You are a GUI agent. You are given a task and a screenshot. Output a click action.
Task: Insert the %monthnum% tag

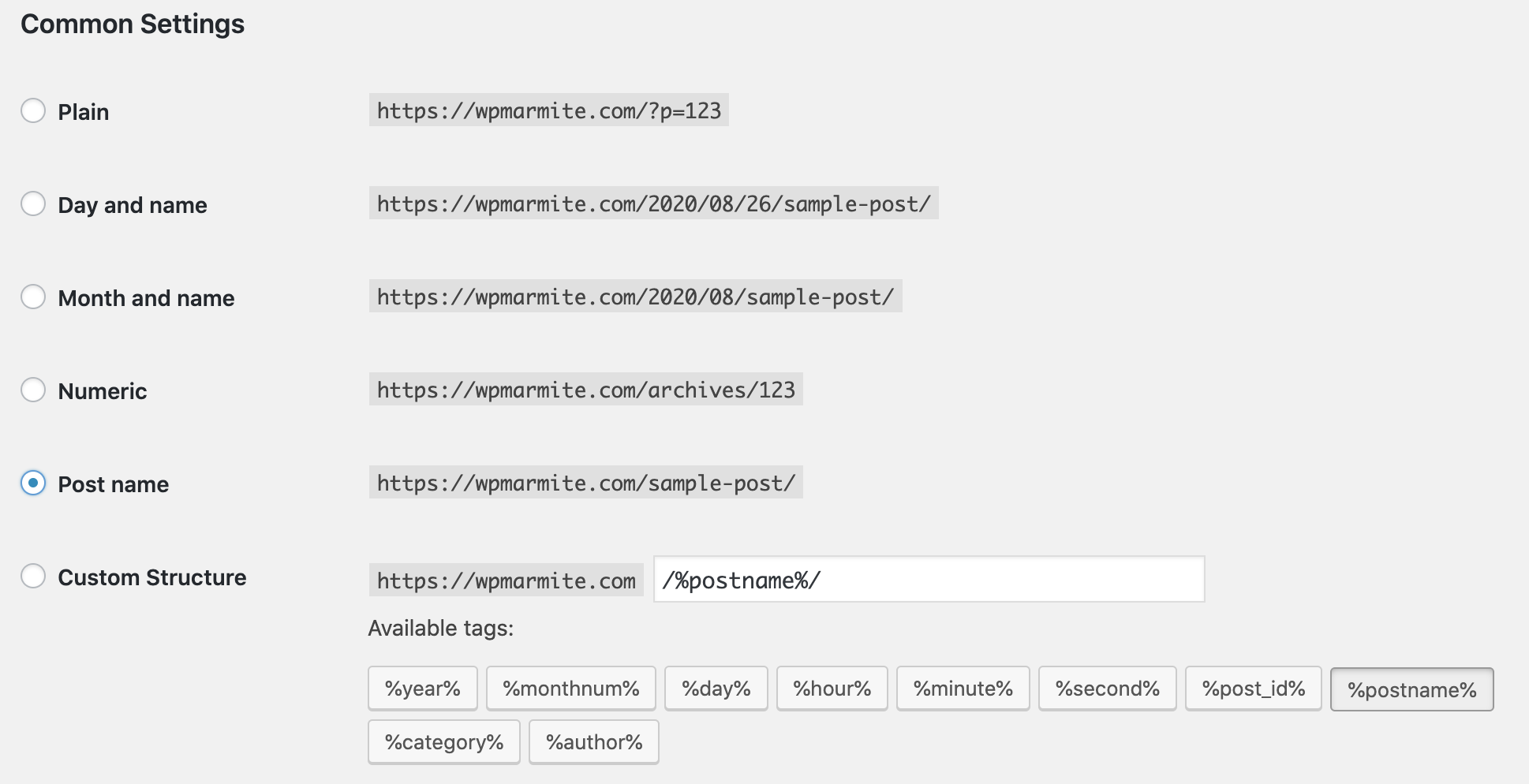tap(570, 688)
